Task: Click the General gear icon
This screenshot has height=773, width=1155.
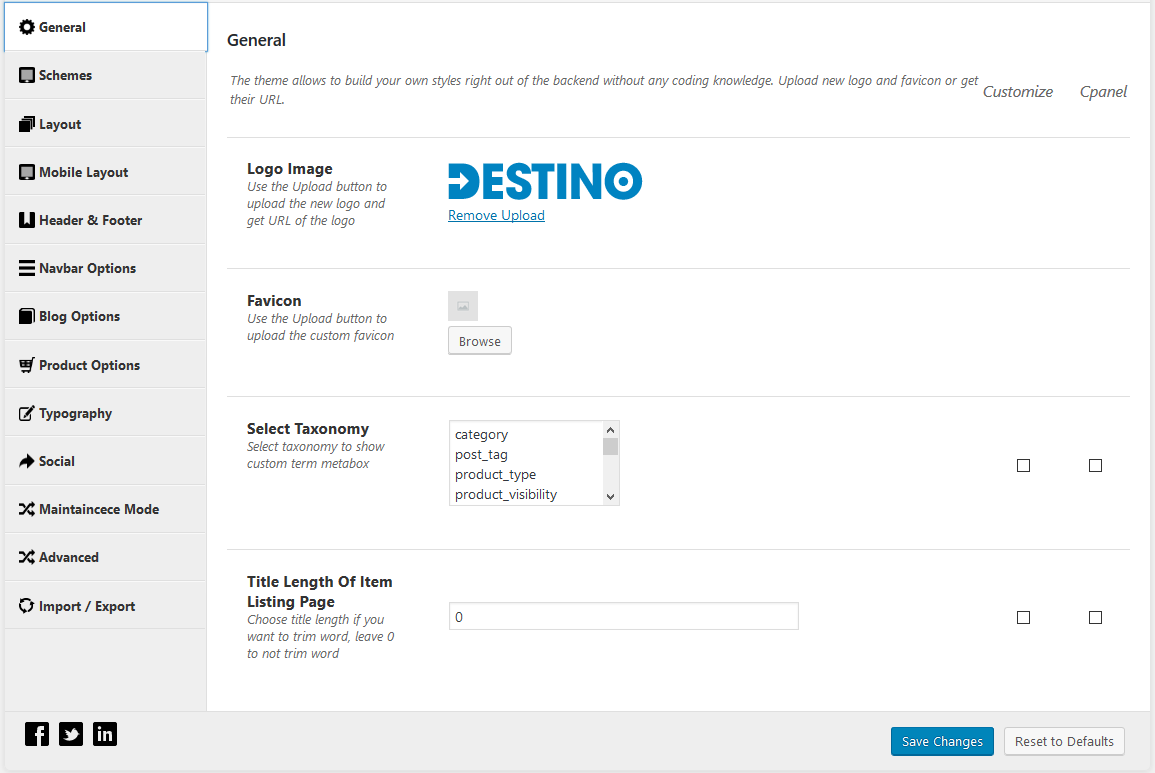Action: tap(27, 27)
